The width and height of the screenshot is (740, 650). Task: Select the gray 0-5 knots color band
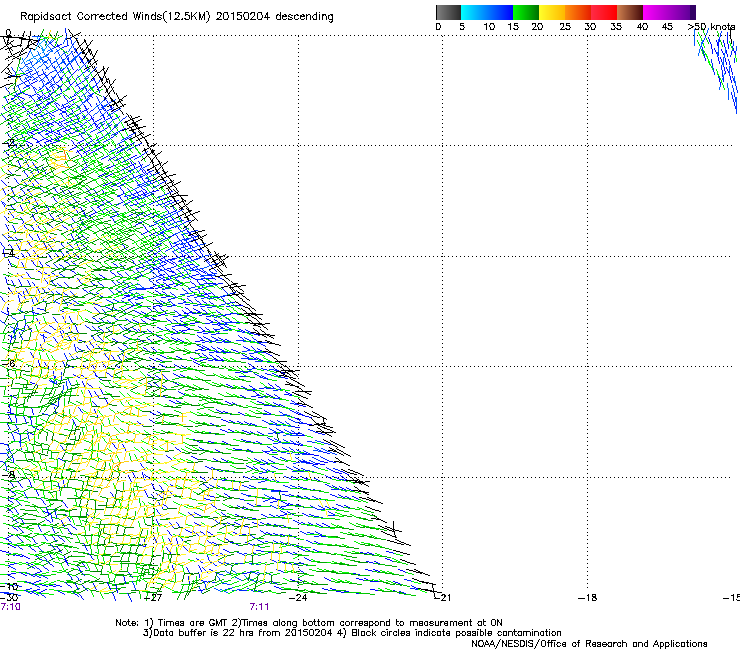tap(448, 12)
